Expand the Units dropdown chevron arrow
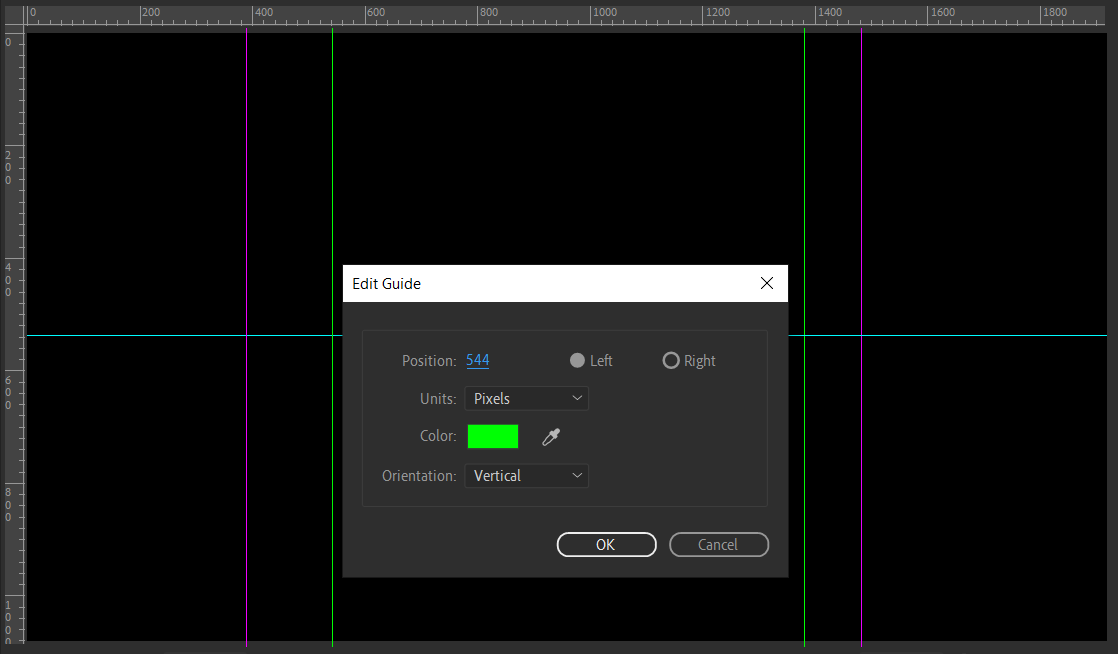Screen dimensions: 1118x654 coord(577,398)
